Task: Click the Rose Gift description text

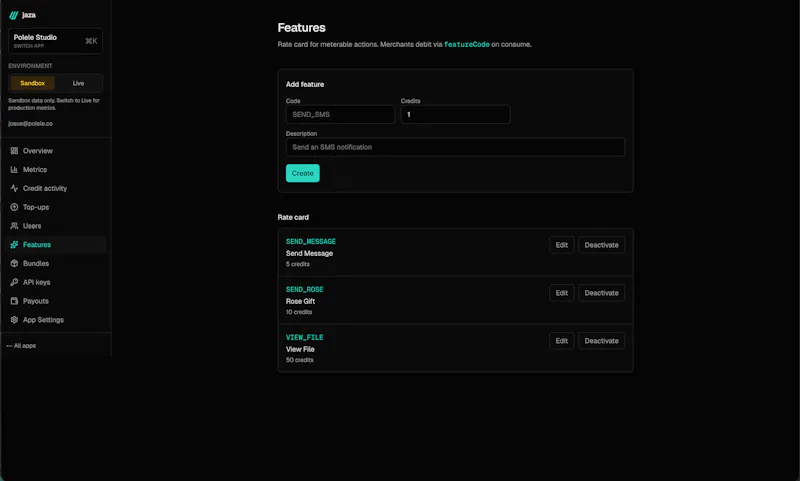Action: coord(301,301)
